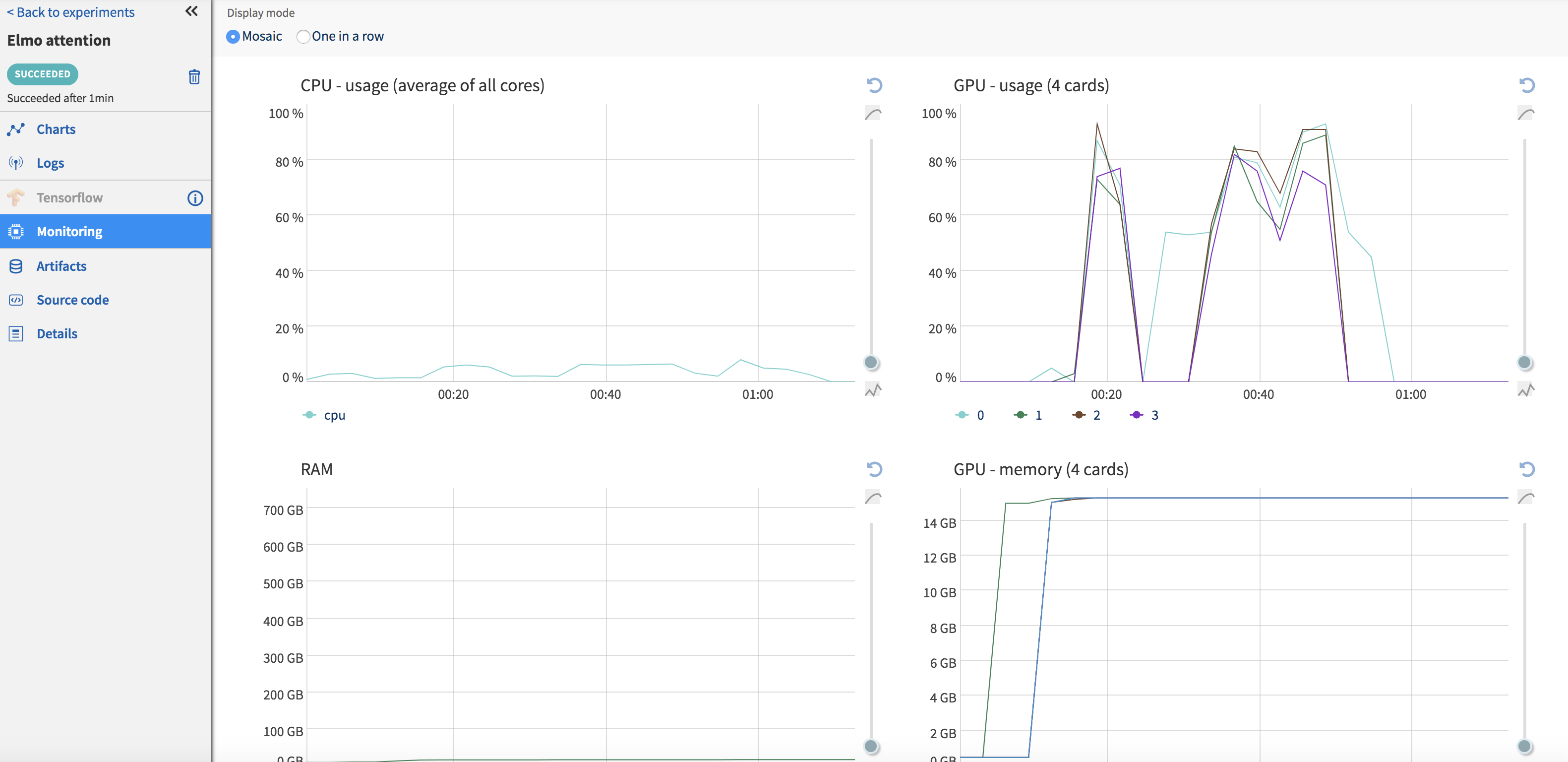Screen dimensions: 1568x762
Task: Collapse the sidebar with double-chevron icon
Action: tap(191, 11)
